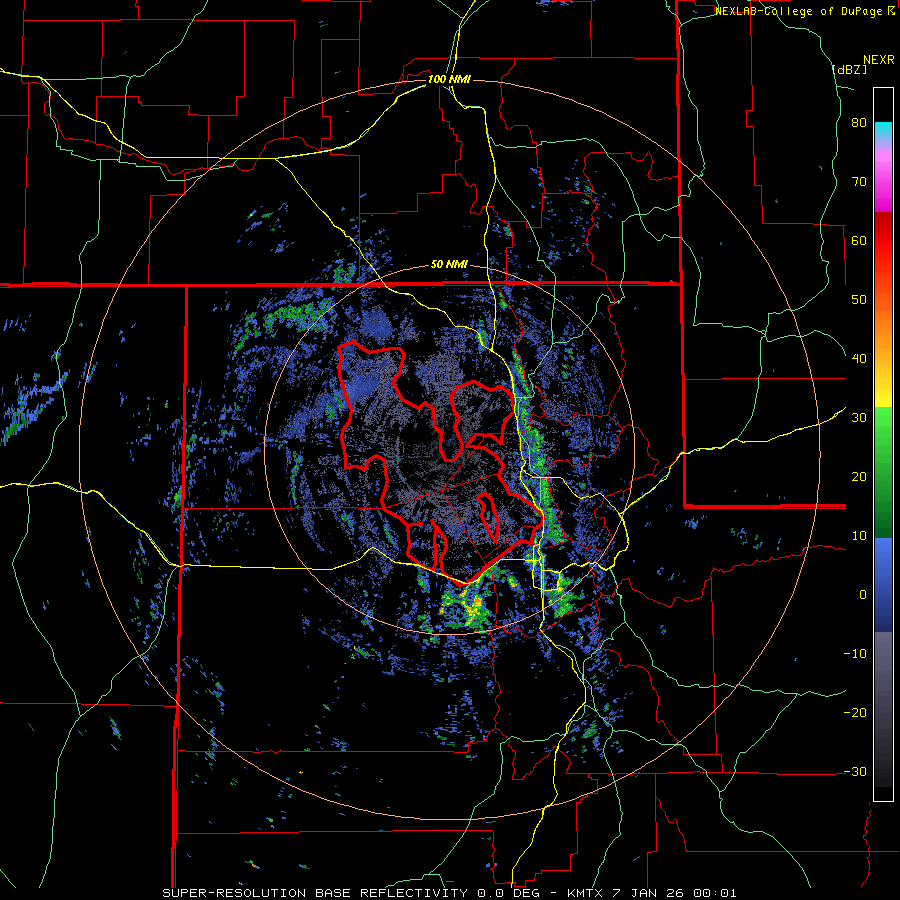Click the 60 value on the dBZ scale
The image size is (900, 900).
tap(859, 240)
